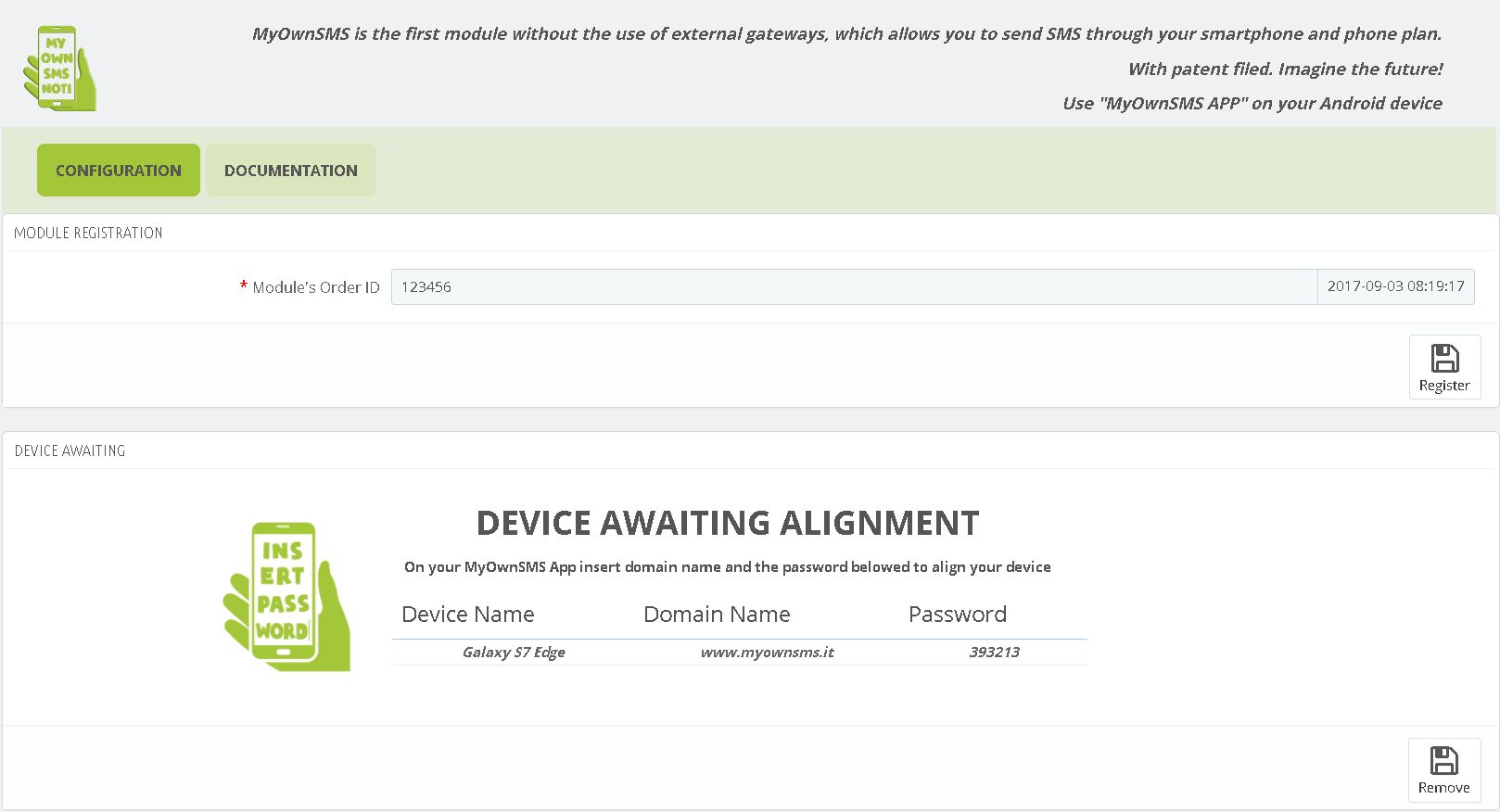The width and height of the screenshot is (1500, 812).
Task: Click the Device Awaiting Alignment title
Action: pos(727,524)
